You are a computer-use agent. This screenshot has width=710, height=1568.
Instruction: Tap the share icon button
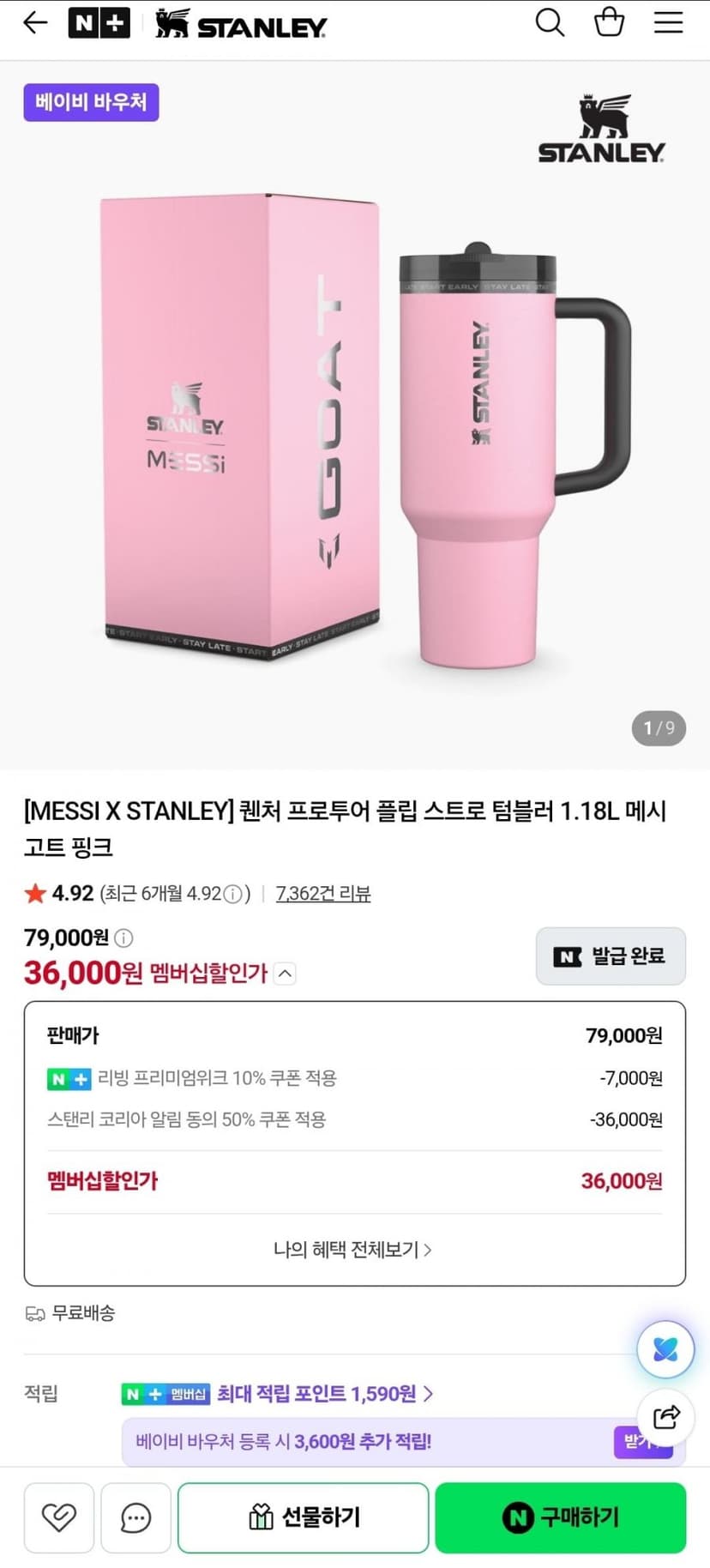(x=665, y=1417)
